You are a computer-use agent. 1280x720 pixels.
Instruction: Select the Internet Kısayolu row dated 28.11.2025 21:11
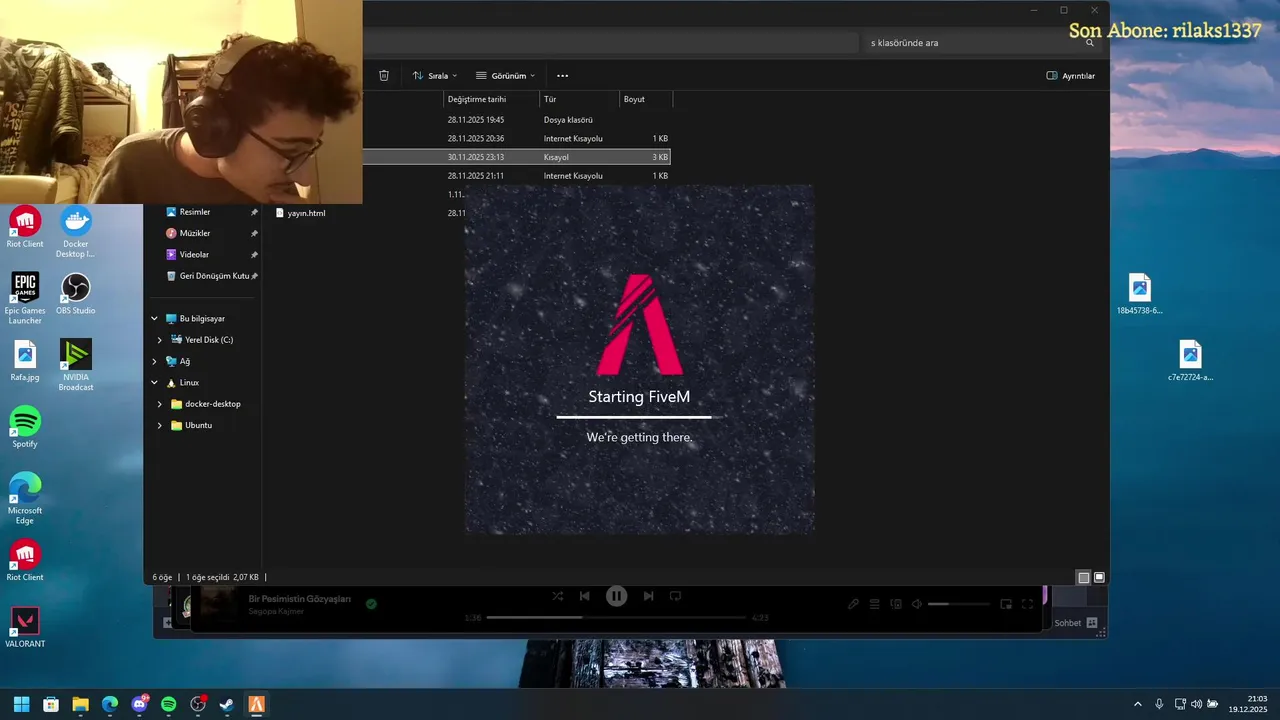[516, 175]
